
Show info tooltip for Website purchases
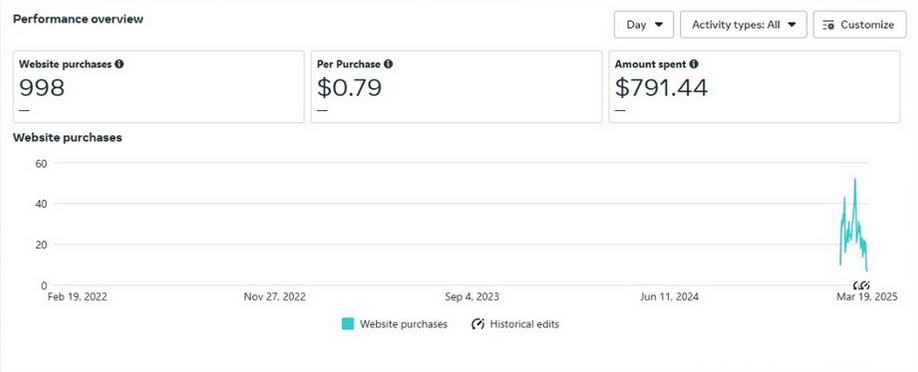click(x=119, y=64)
